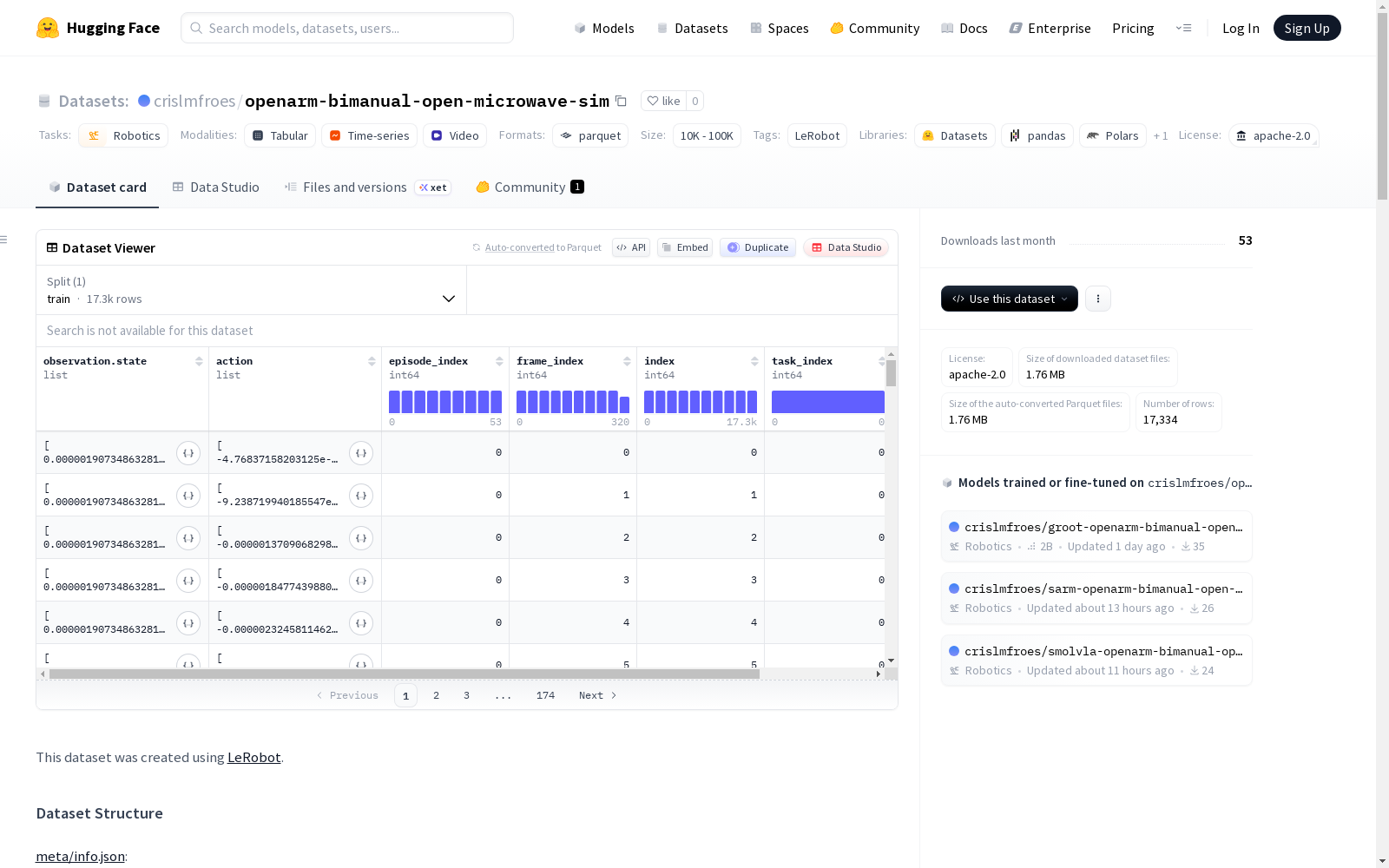Open Spaces in the top navigation
This screenshot has height=868, width=1389.
click(x=780, y=28)
